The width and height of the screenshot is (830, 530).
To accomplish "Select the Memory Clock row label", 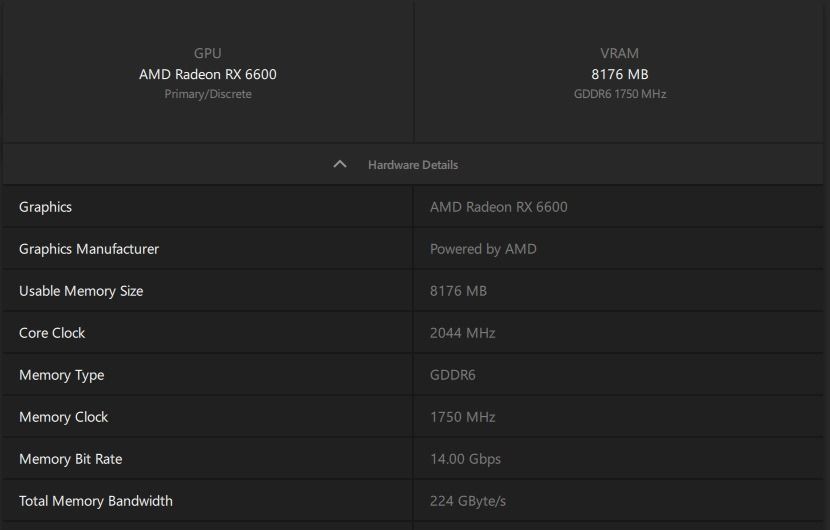I will click(x=64, y=417).
